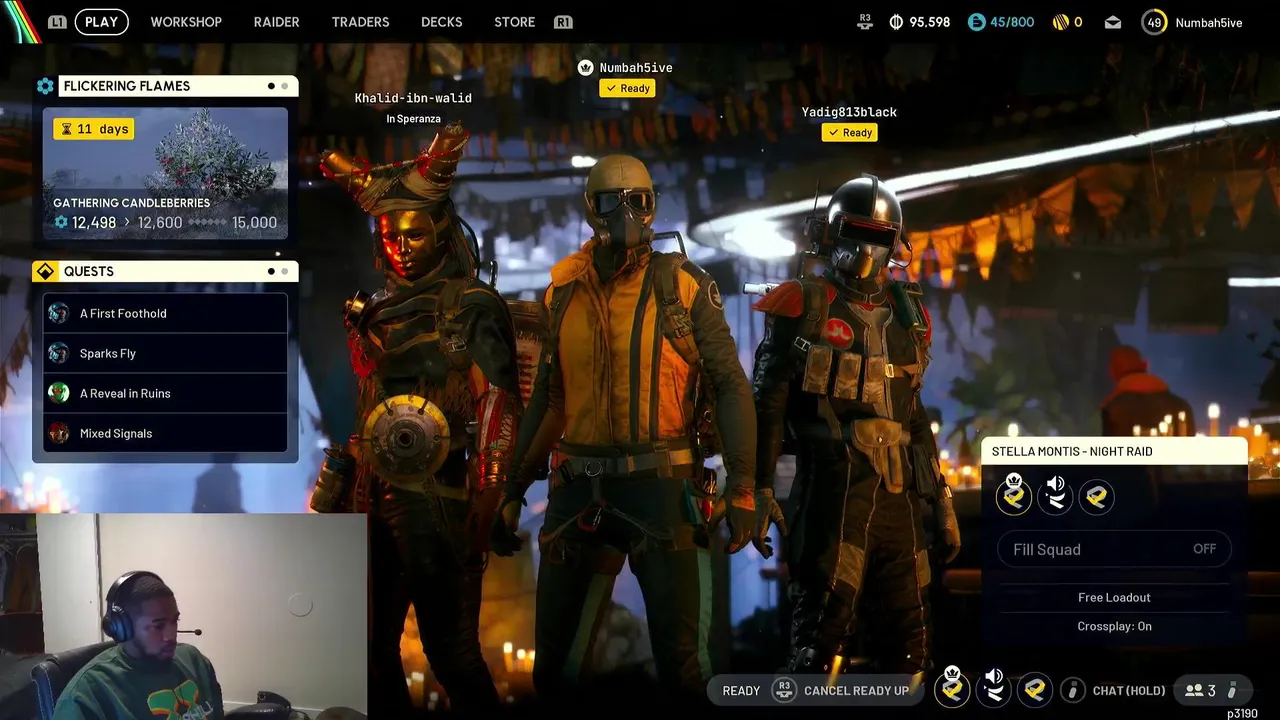Open the TRADERS tab

360,22
